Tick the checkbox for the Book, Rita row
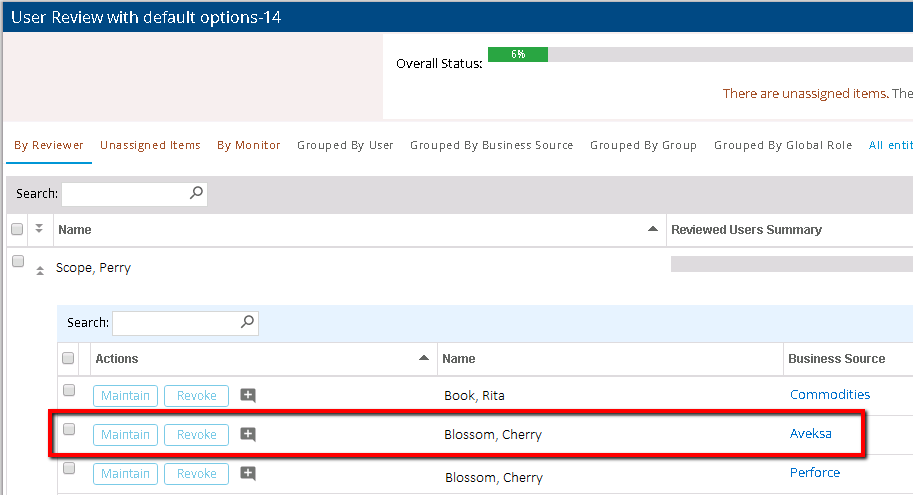This screenshot has width=913, height=495. coord(69,390)
